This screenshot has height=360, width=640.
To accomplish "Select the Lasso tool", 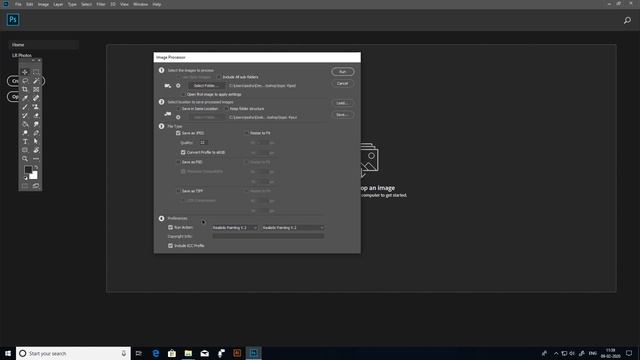I will pyautogui.click(x=25, y=81).
